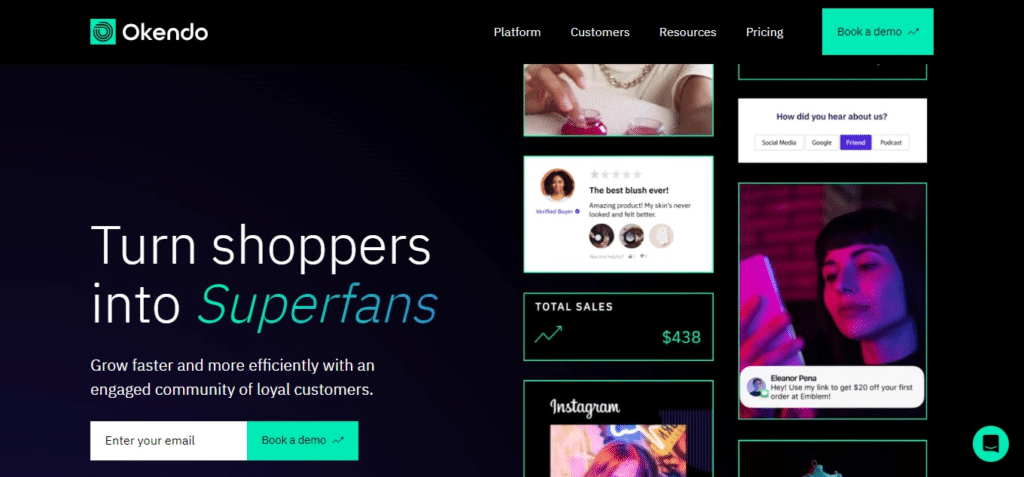This screenshot has height=477, width=1024.
Task: Click the Okendo logo icon
Action: pyautogui.click(x=103, y=31)
